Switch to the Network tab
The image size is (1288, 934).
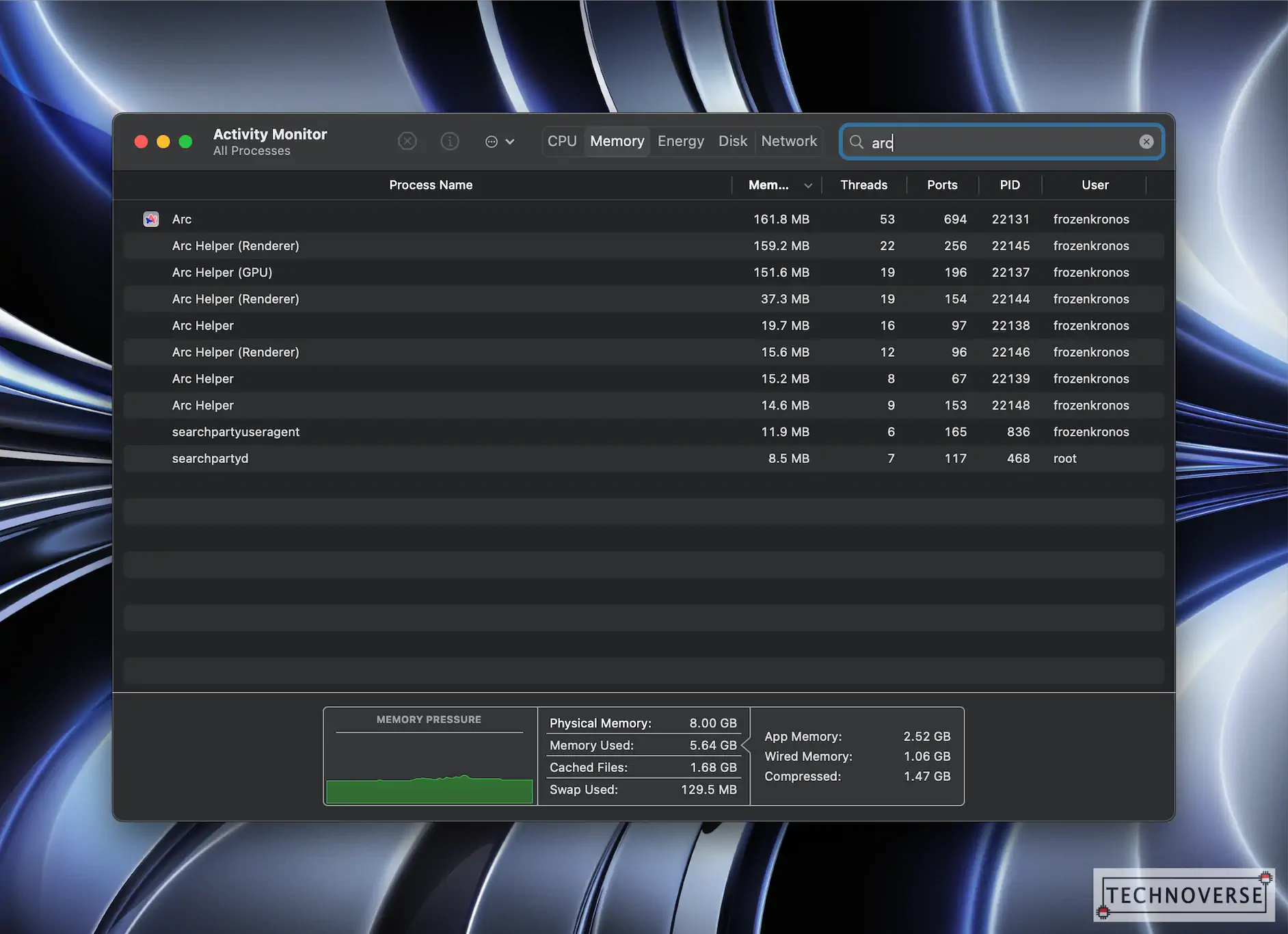[x=789, y=142]
